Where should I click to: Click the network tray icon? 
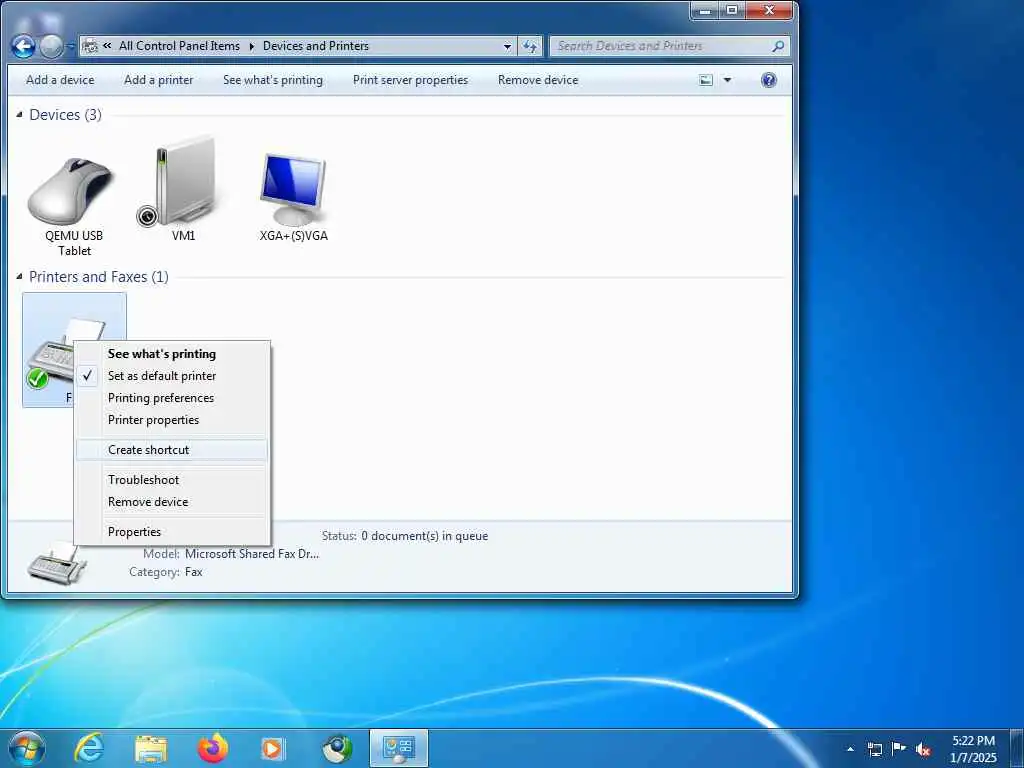coord(875,749)
